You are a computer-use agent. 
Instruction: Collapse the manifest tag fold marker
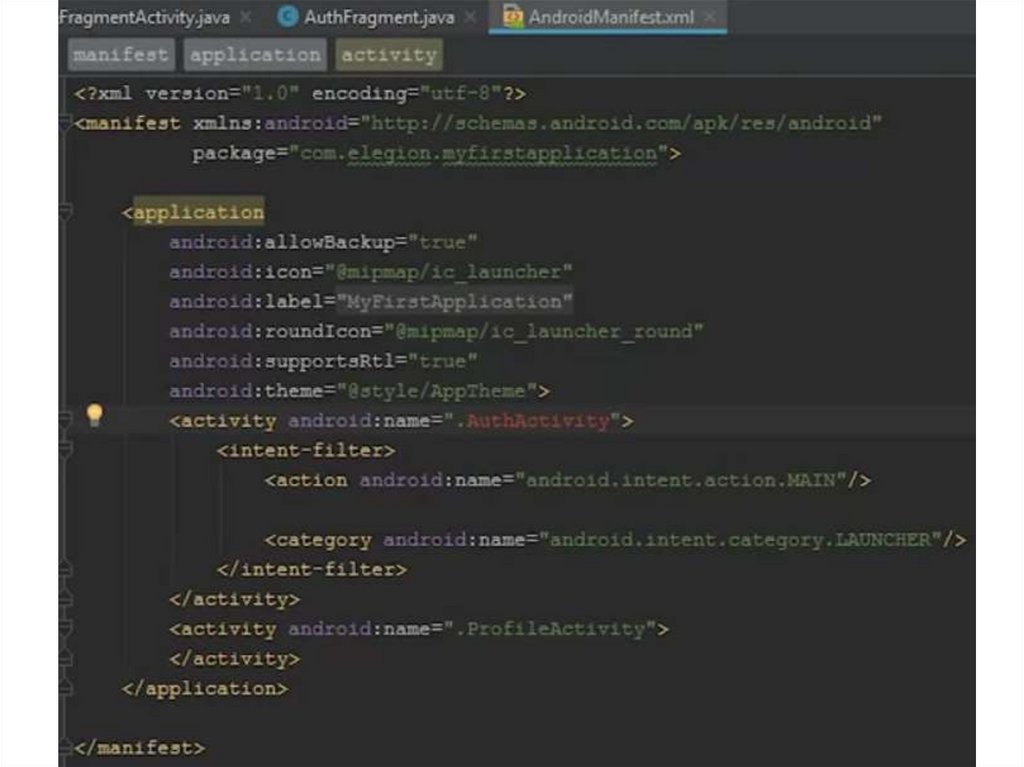coord(66,124)
